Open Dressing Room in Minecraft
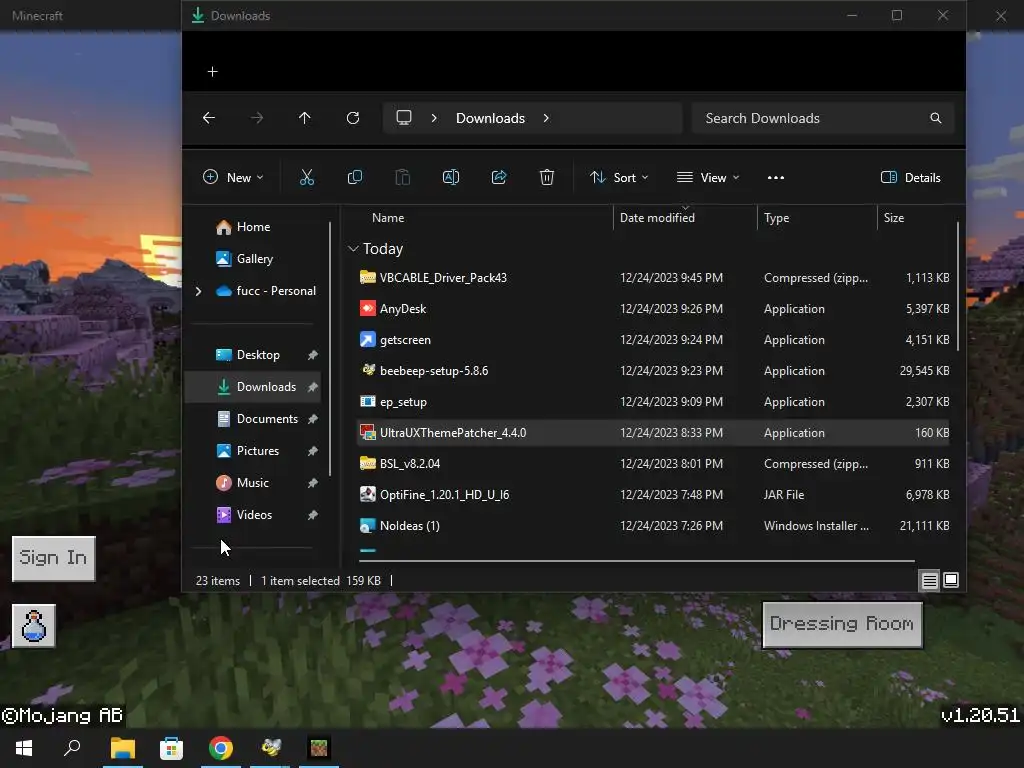The image size is (1024, 768). [x=842, y=624]
